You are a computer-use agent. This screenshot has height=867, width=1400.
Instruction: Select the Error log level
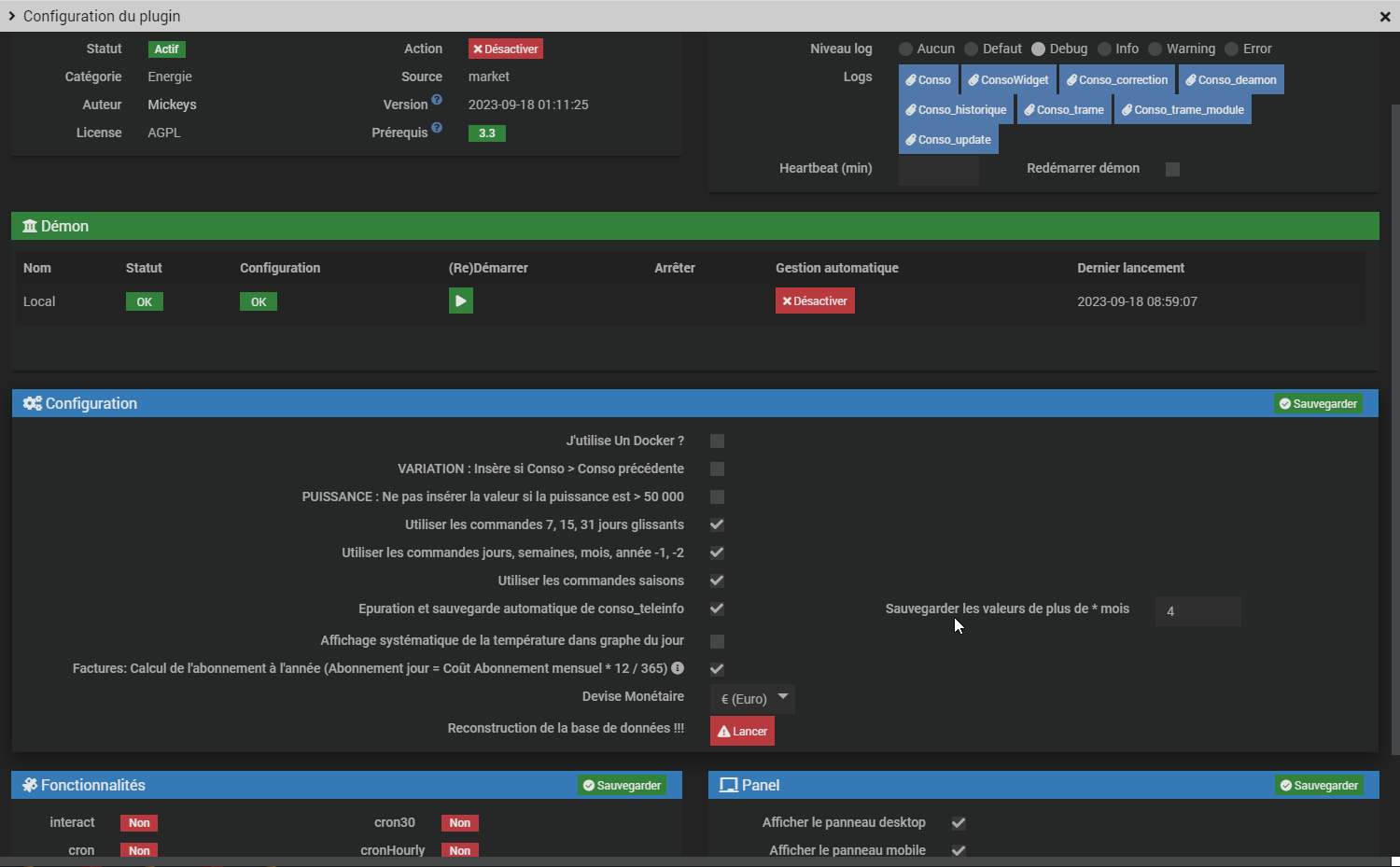tap(1231, 49)
